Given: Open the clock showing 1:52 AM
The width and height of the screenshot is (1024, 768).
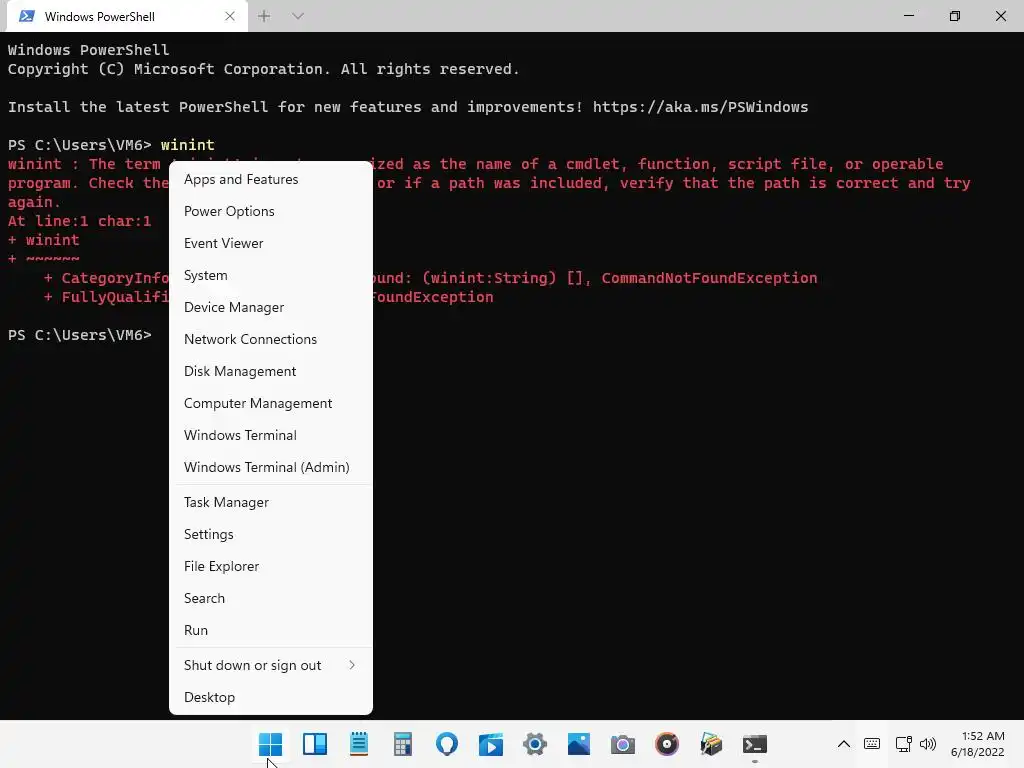Looking at the screenshot, I should click(978, 744).
